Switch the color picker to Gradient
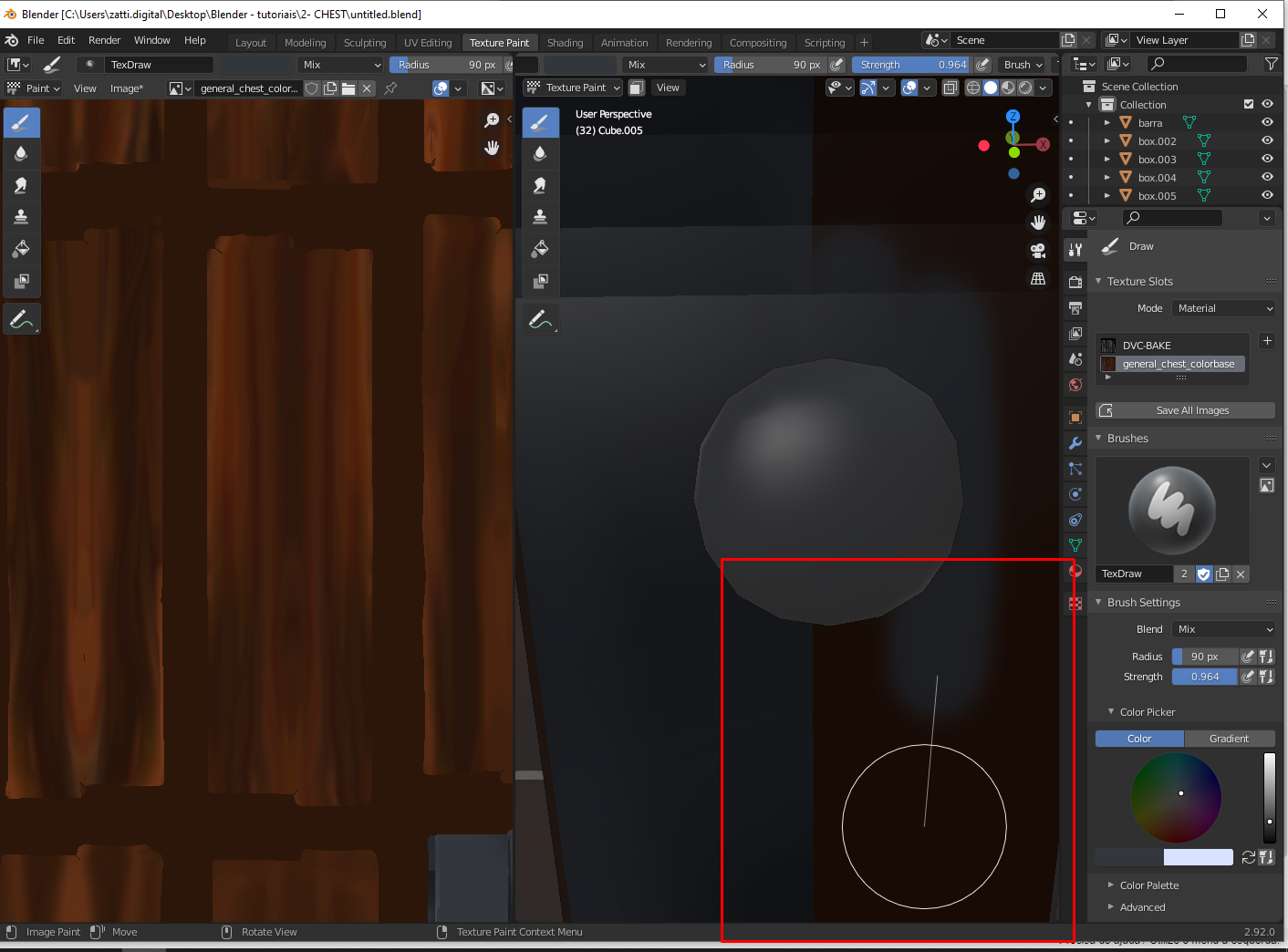Screen dimensions: 1288x952 click(1229, 739)
